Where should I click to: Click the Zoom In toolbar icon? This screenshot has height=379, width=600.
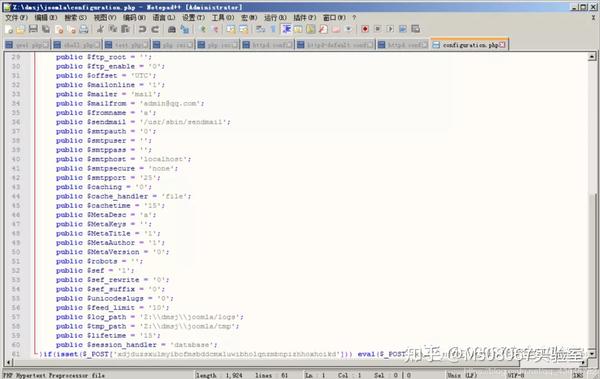pos(203,29)
